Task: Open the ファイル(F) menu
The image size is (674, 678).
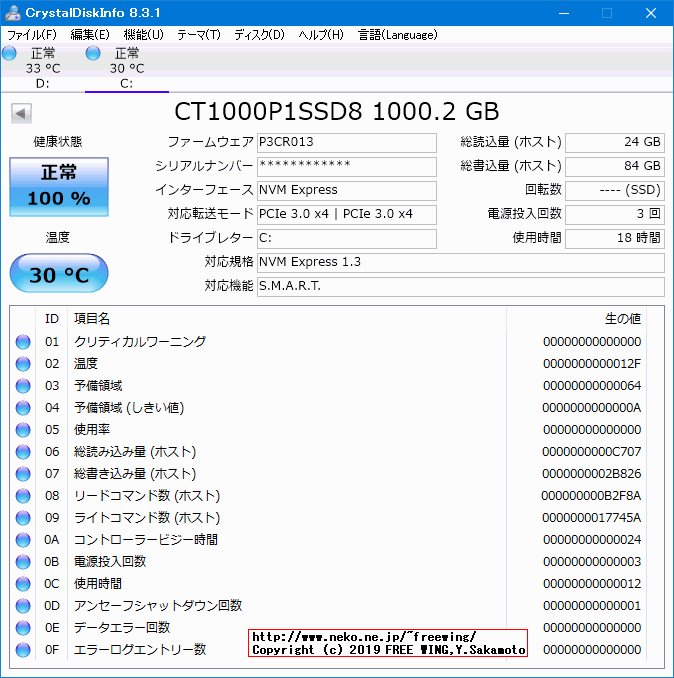Action: pyautogui.click(x=32, y=35)
